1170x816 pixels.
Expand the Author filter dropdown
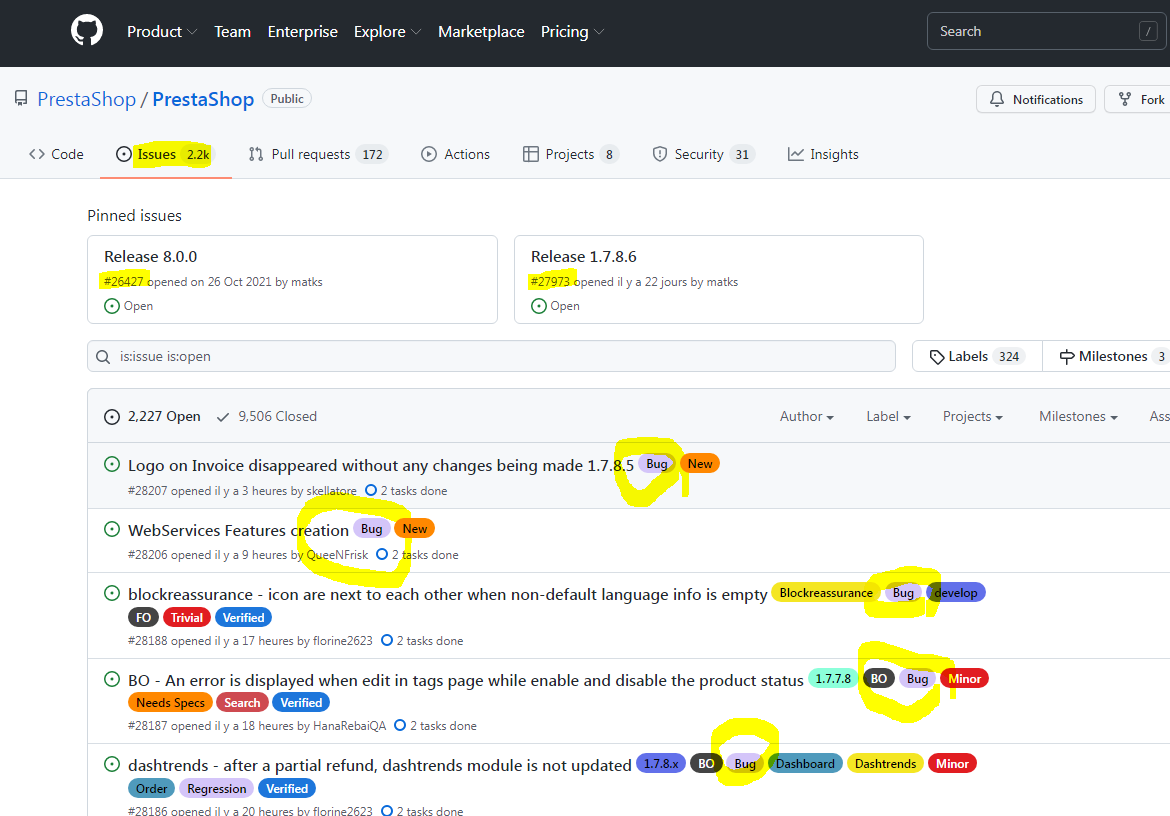(807, 416)
